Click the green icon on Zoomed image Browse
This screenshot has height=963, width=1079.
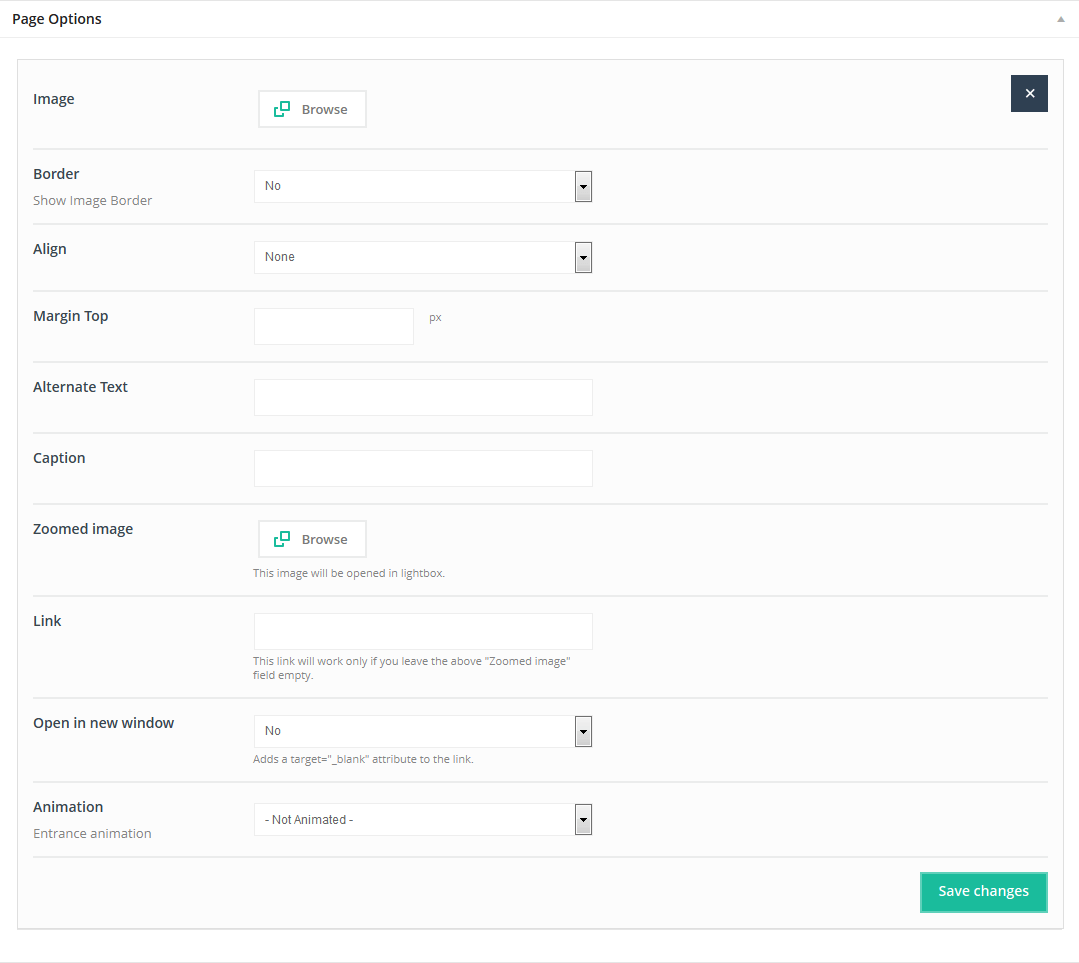(x=282, y=539)
